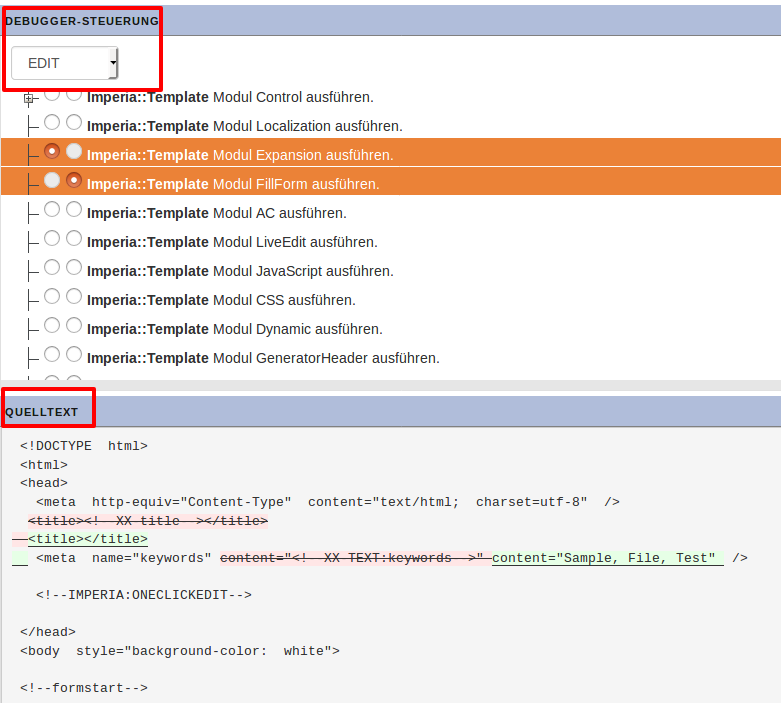Select first radio button of LiveEdit row
Screen dimensions: 781x703
pos(52,238)
